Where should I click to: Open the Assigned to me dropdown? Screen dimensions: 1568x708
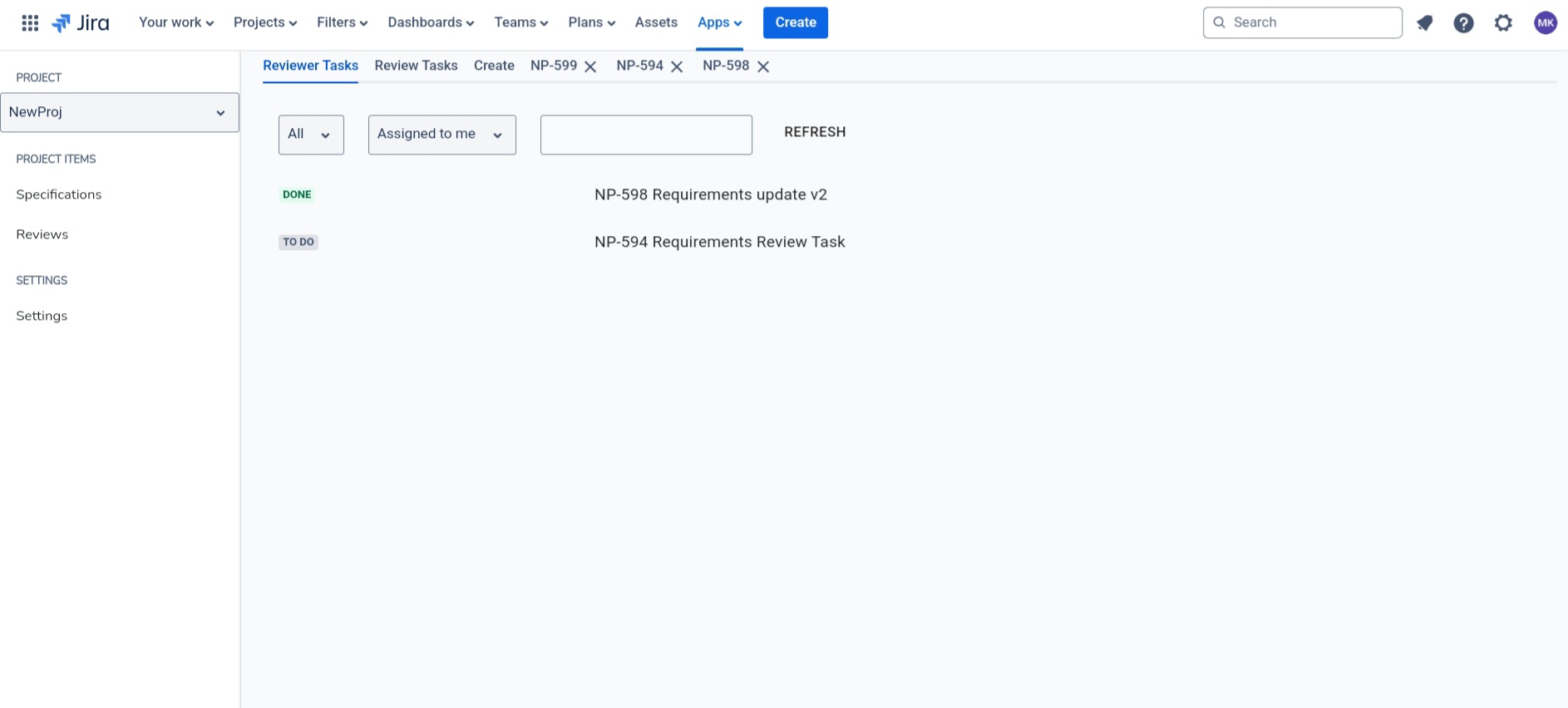(442, 135)
